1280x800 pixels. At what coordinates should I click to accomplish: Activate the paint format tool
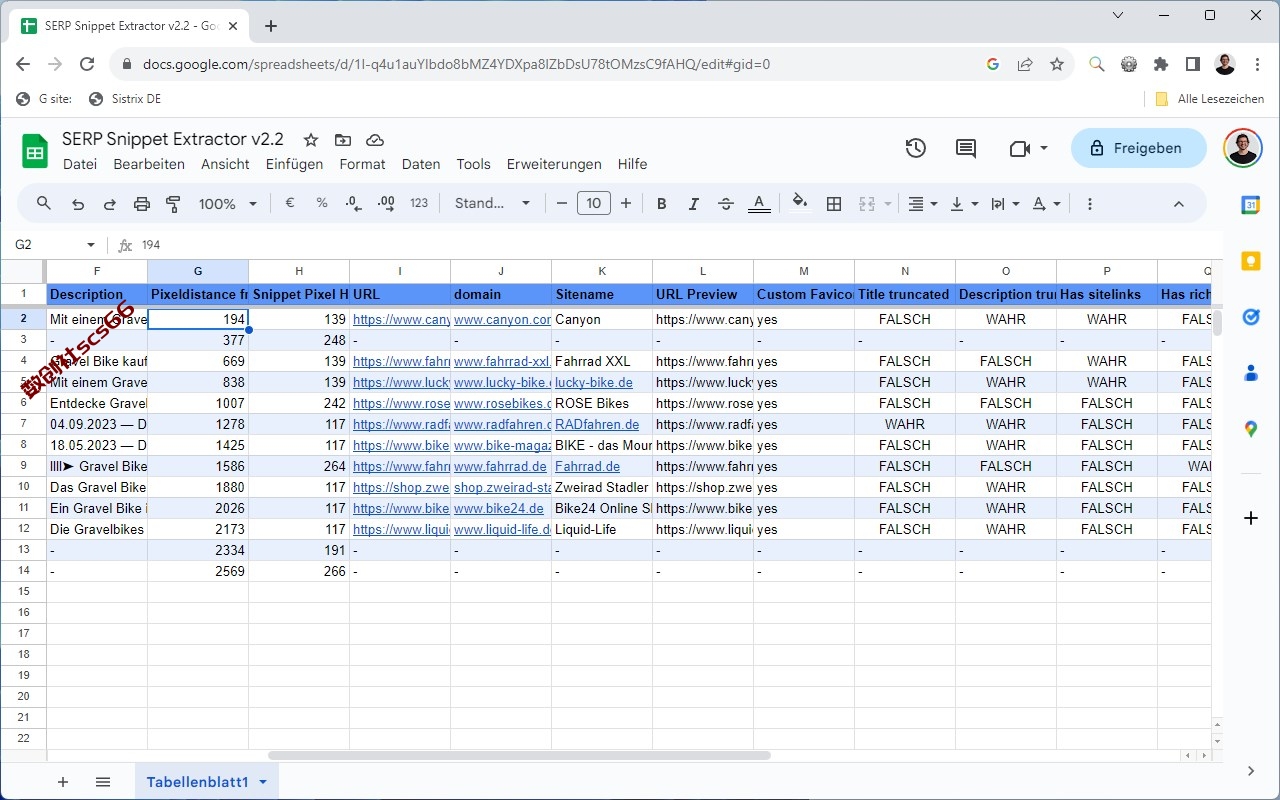173,203
